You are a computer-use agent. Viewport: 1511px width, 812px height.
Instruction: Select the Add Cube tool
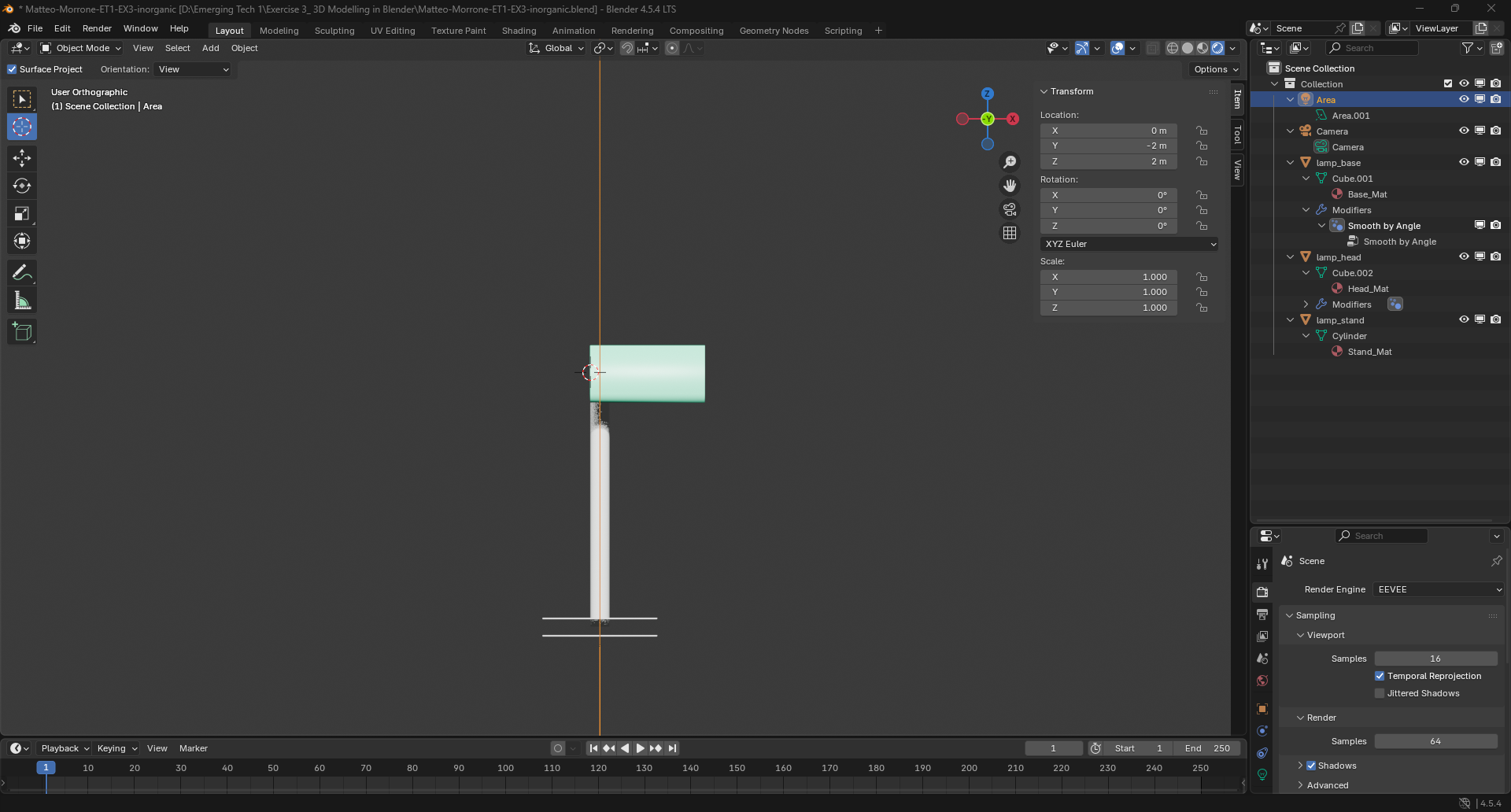[x=22, y=332]
